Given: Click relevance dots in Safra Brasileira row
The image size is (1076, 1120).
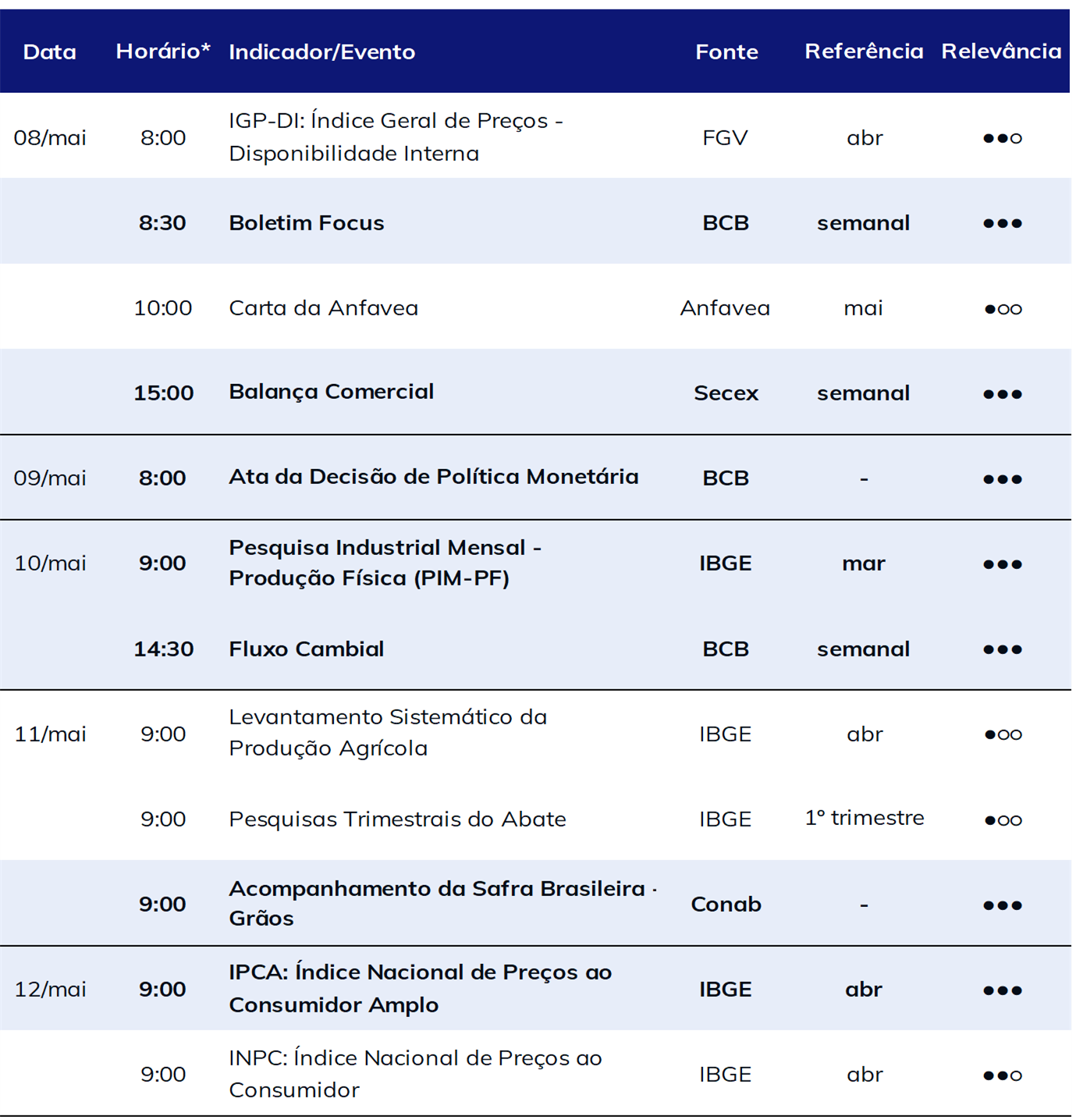Looking at the screenshot, I should point(1003,905).
